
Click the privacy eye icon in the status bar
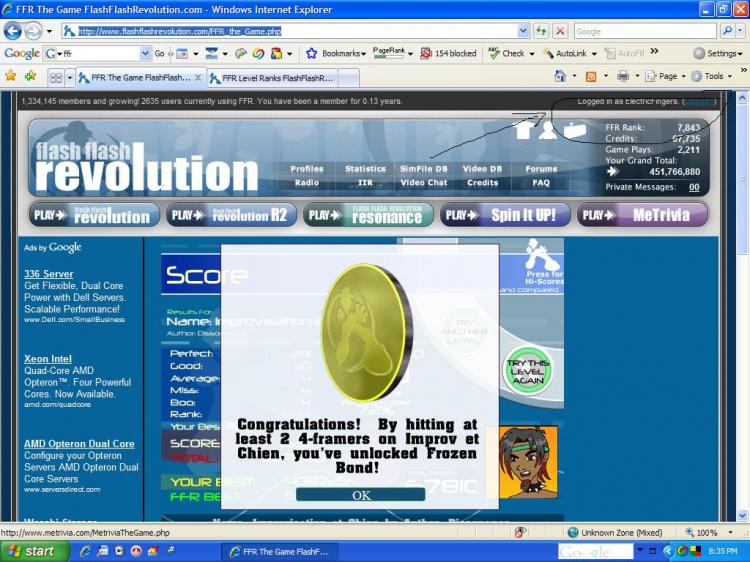point(520,532)
